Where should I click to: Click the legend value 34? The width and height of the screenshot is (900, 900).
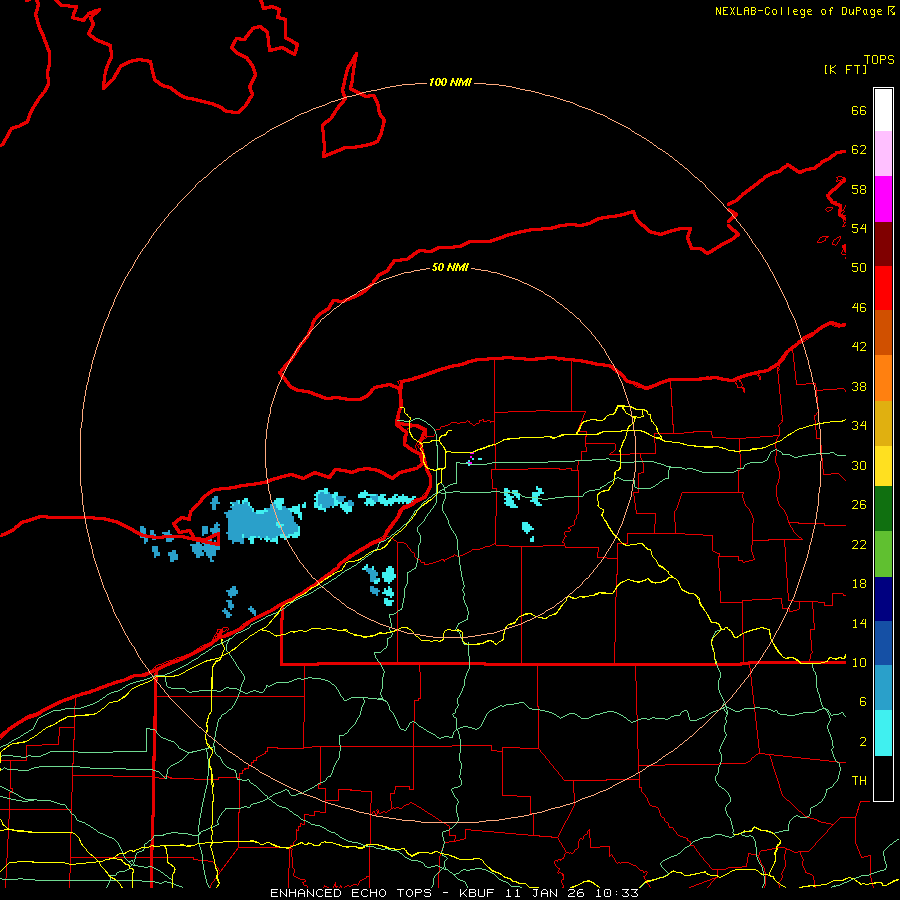point(859,426)
